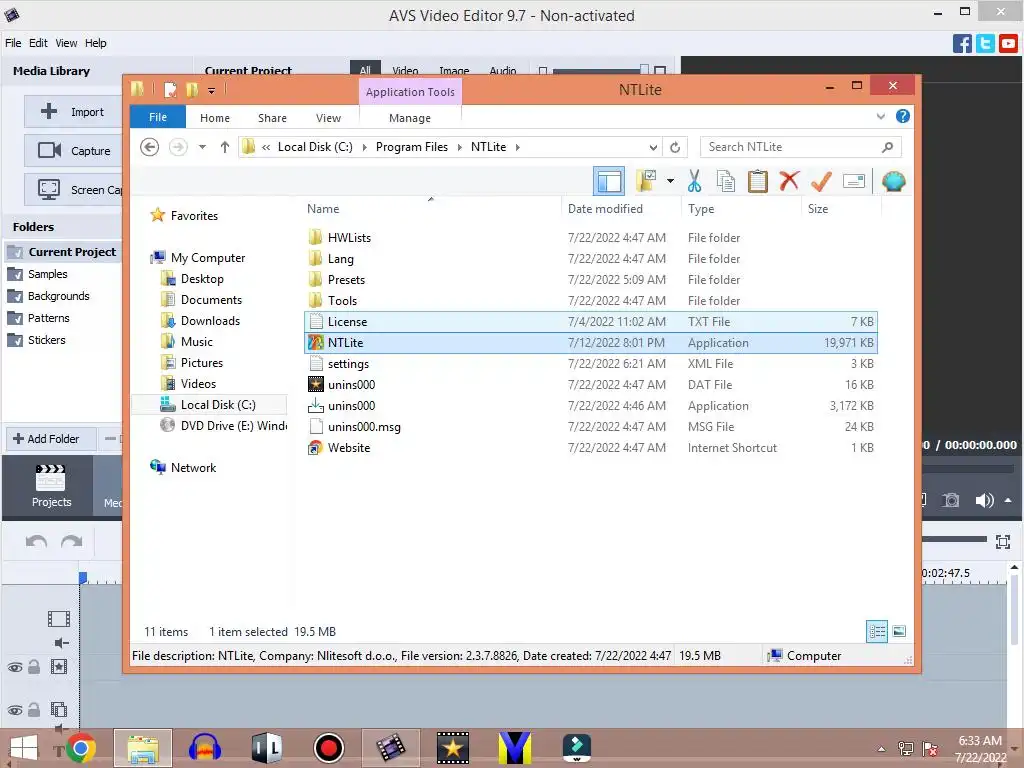The height and width of the screenshot is (768, 1024).
Task: Click Program Files in address breadcrumb
Action: pyautogui.click(x=411, y=147)
